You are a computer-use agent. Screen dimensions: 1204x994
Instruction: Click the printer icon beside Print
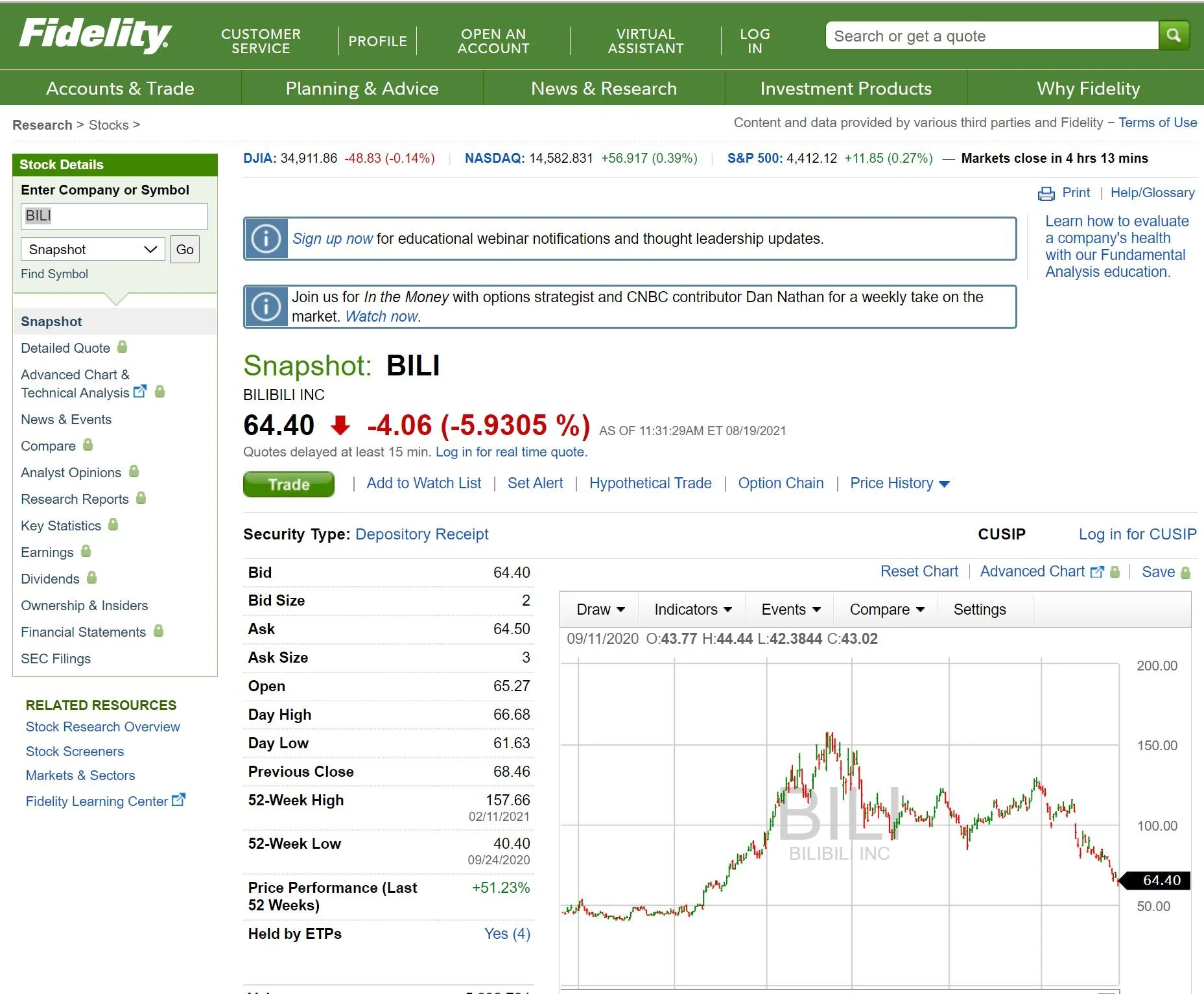1046,193
